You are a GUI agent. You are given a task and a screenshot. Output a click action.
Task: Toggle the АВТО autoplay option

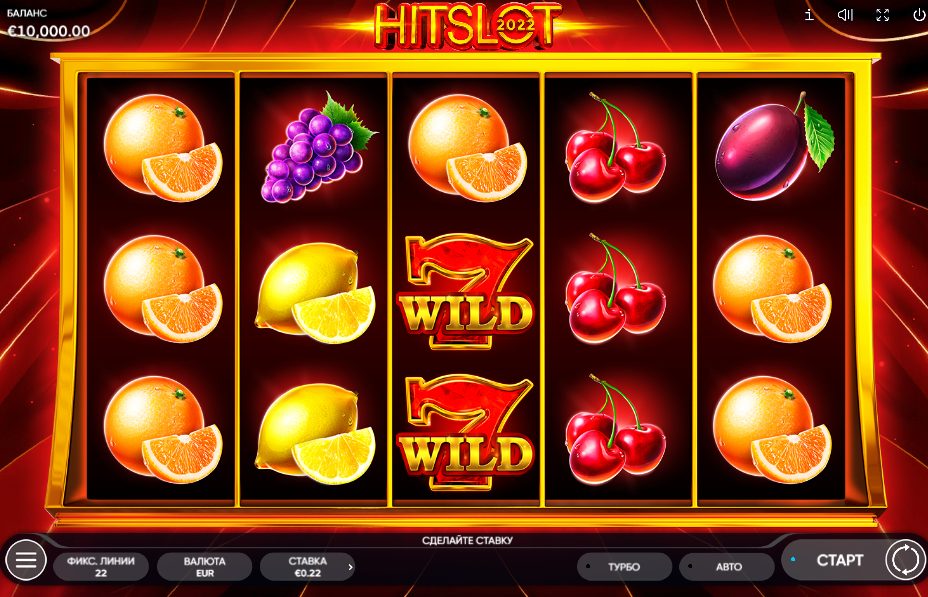pyautogui.click(x=727, y=567)
